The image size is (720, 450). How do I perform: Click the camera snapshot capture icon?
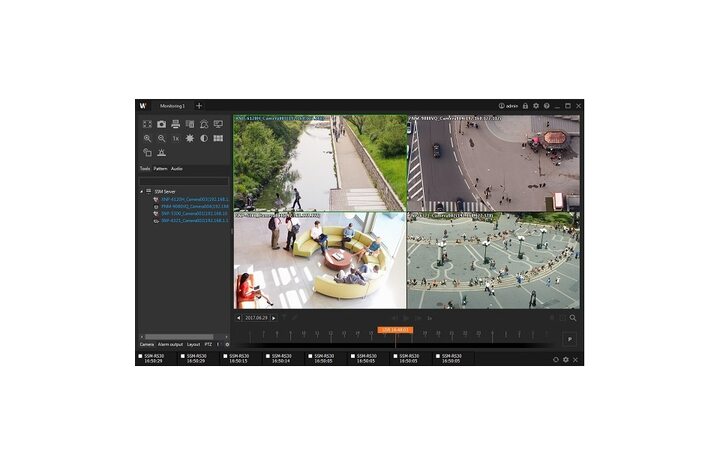click(x=161, y=124)
